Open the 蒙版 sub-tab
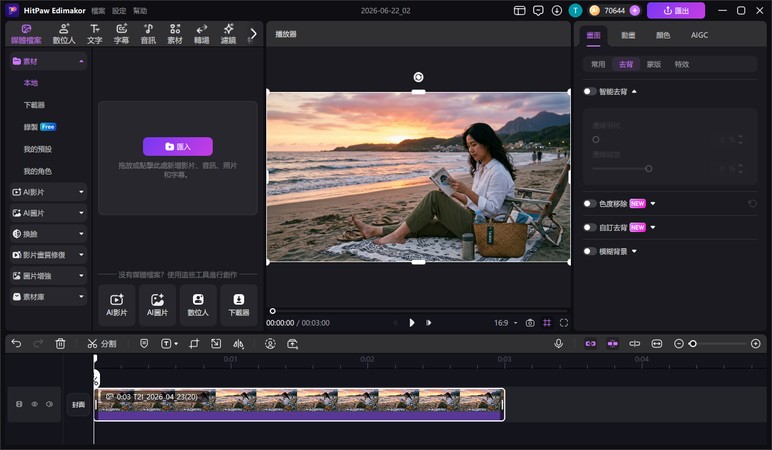The image size is (772, 450). (654, 64)
